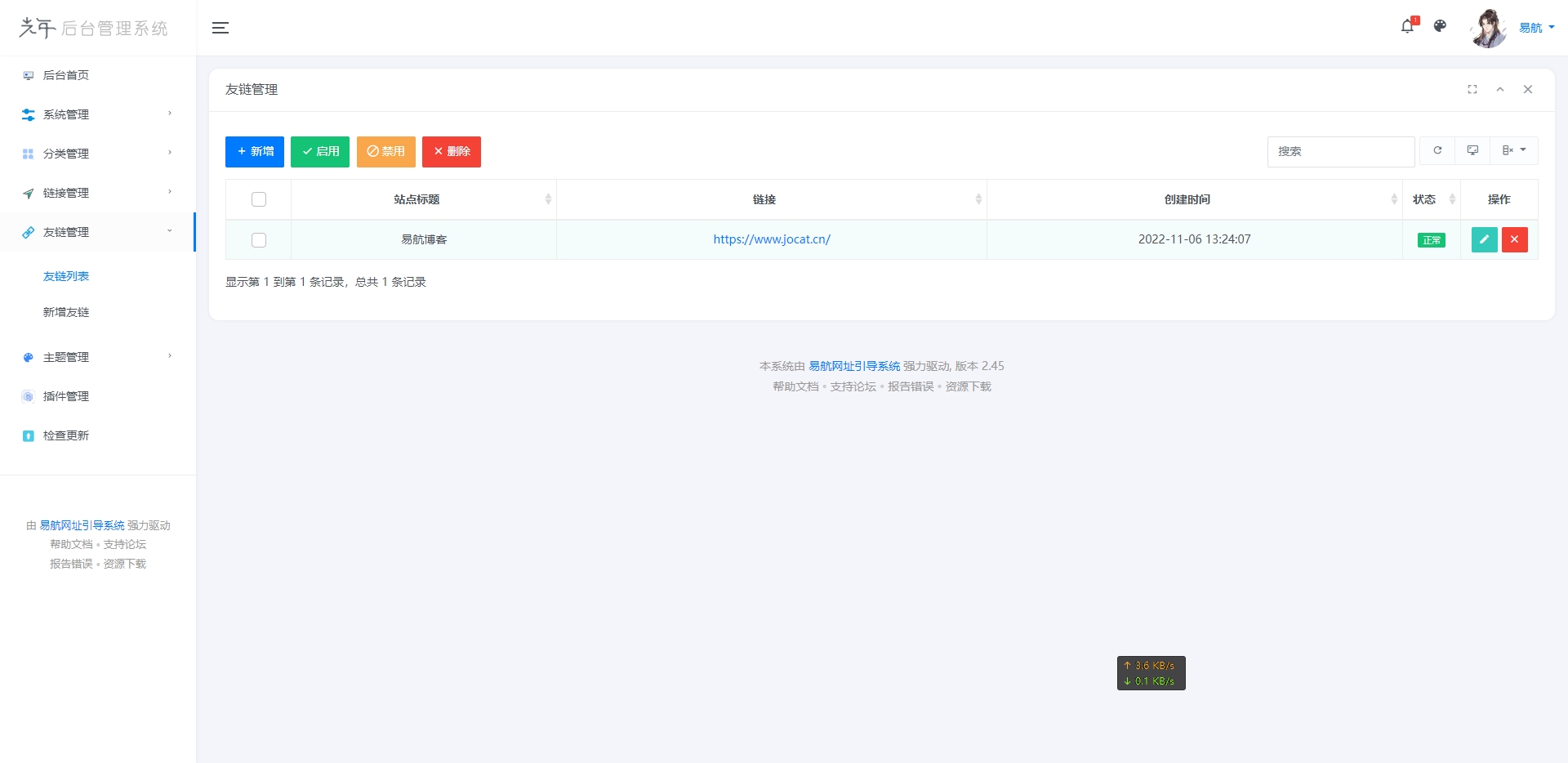Check the select-all checkbox in table header
The width and height of the screenshot is (1568, 763).
pyautogui.click(x=259, y=199)
